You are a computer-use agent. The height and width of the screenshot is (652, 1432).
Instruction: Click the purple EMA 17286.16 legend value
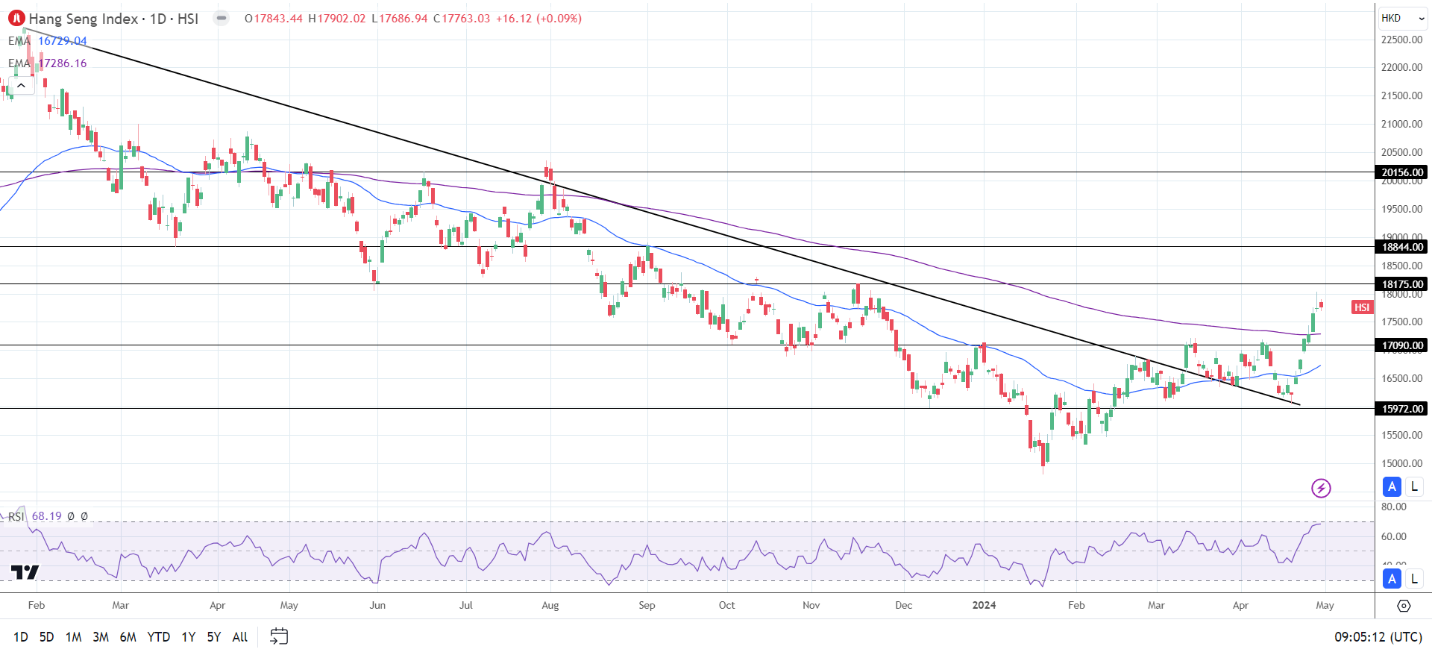click(62, 63)
